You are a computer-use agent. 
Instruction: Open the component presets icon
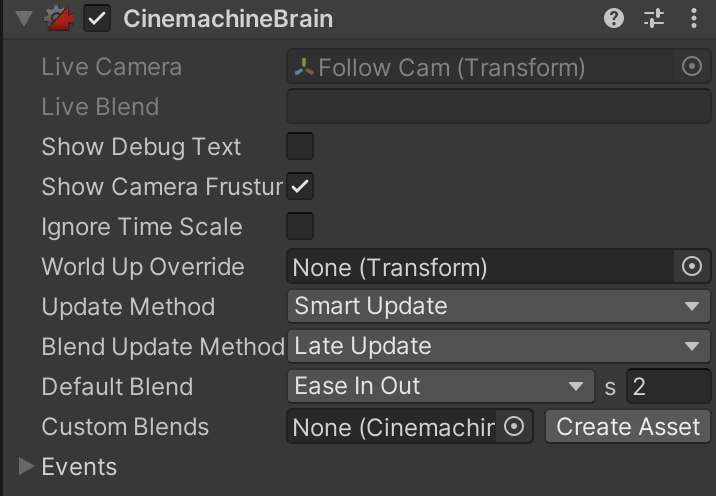click(654, 19)
